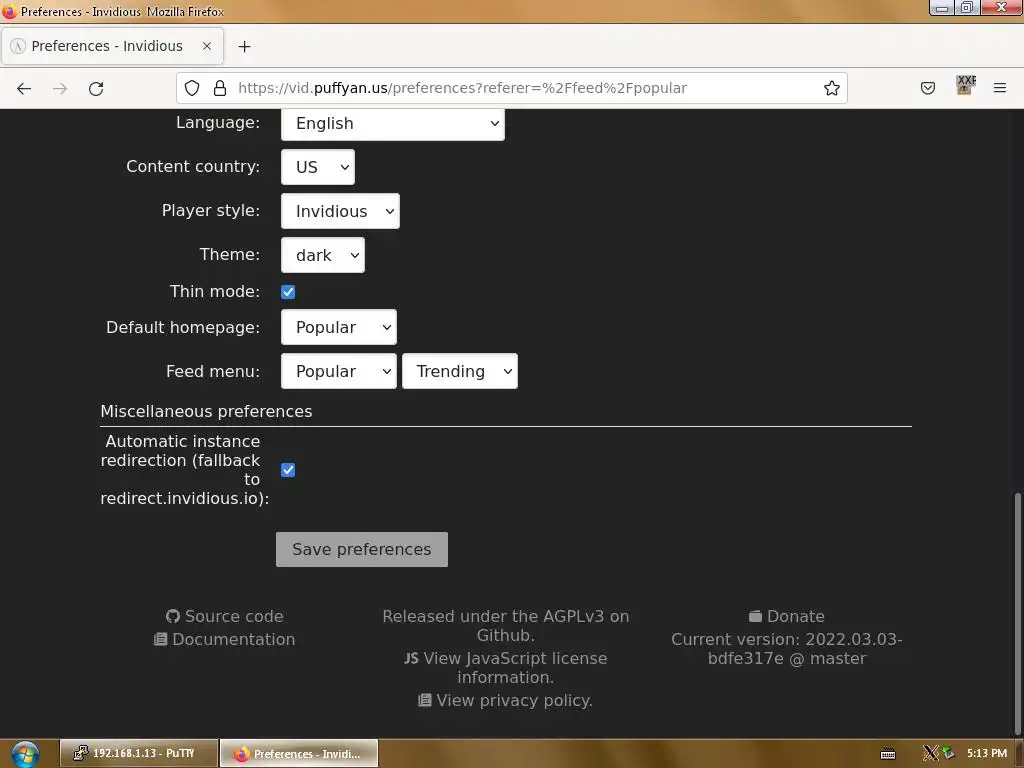The width and height of the screenshot is (1024, 768).
Task: Open the X server tray icon
Action: click(x=930, y=754)
